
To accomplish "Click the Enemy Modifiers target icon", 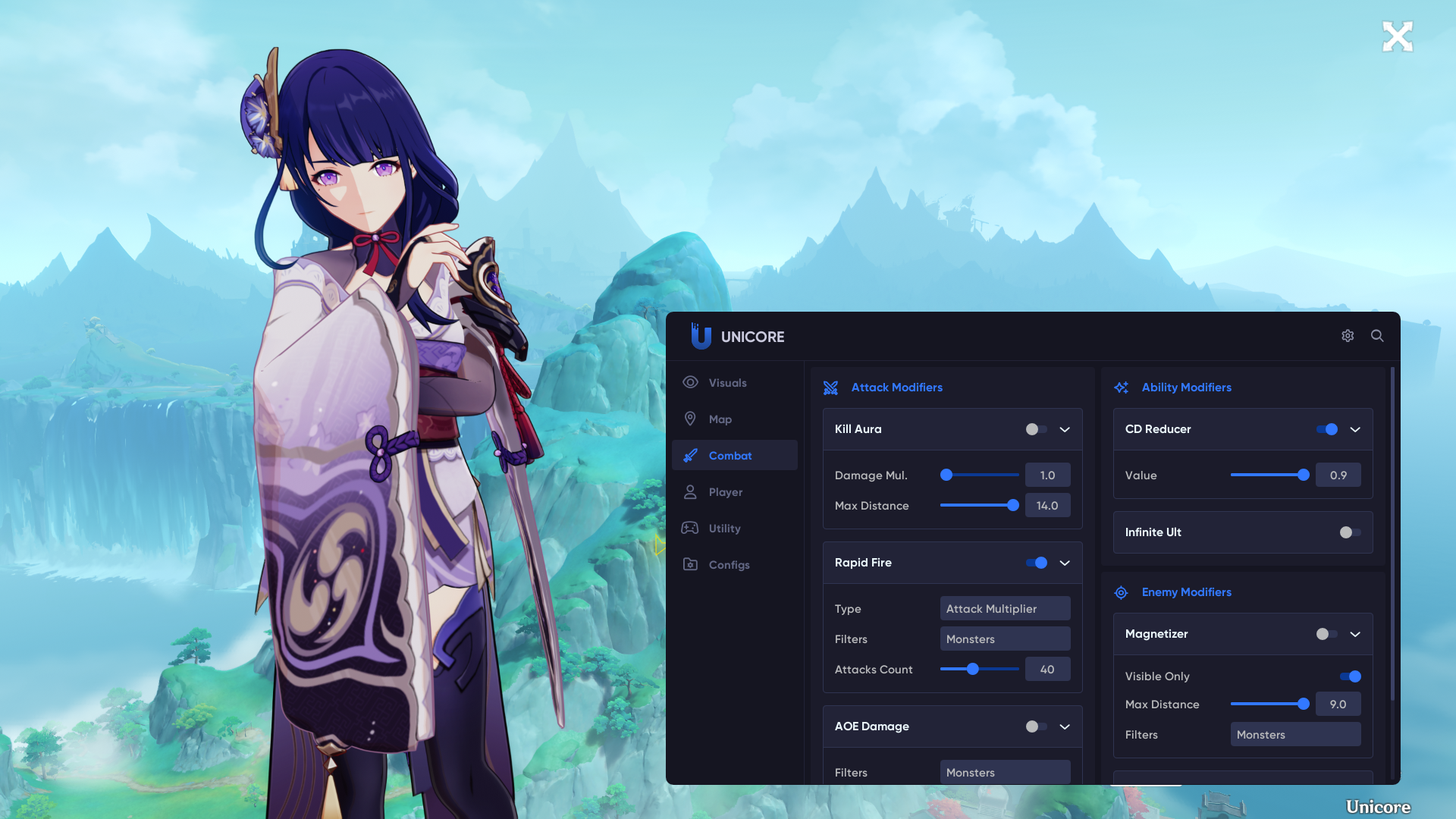I will point(1121,592).
